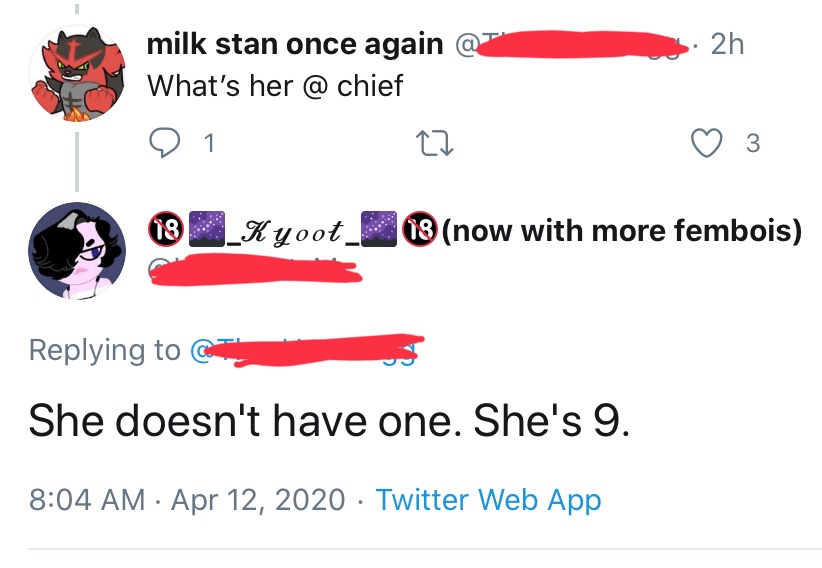Viewport: 822px width, 568px height.
Task: Click the reply count number 1
Action: pos(208,144)
